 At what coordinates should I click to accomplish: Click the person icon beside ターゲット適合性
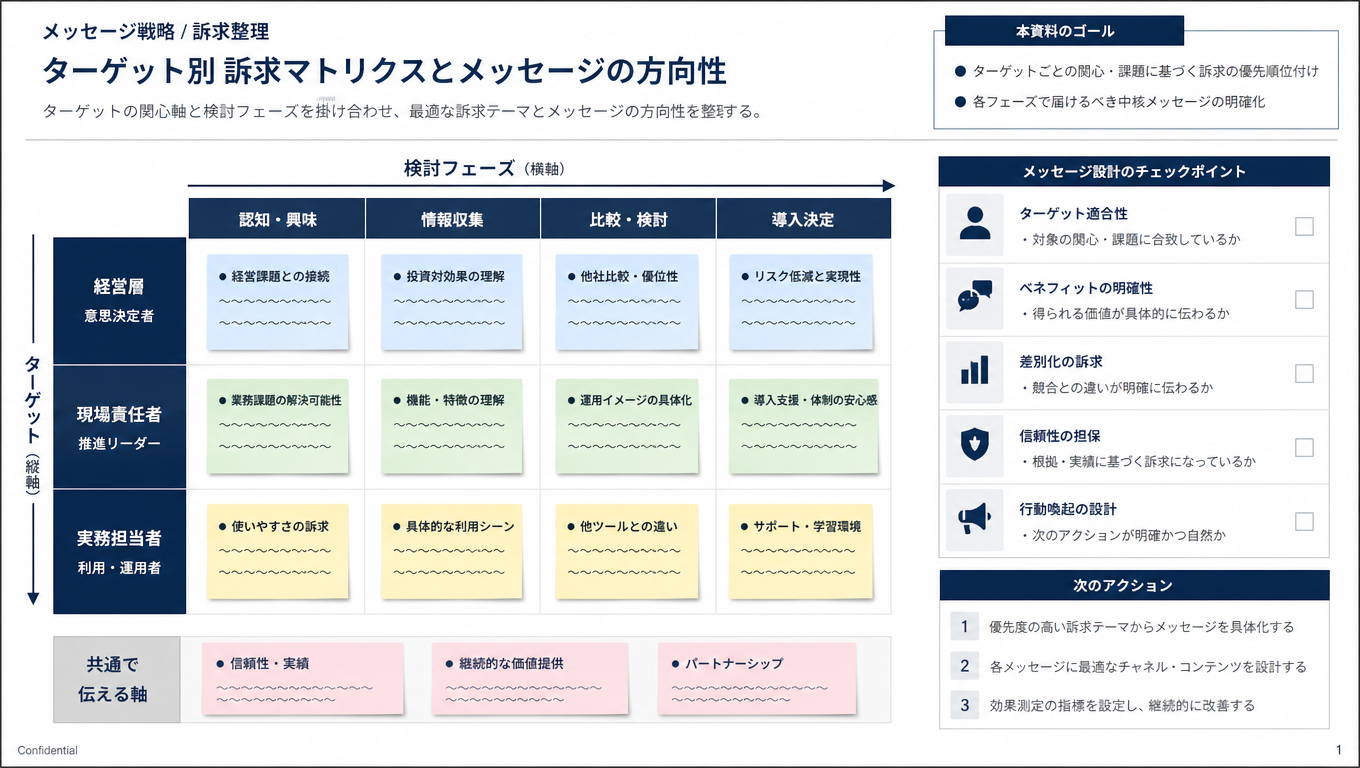[x=975, y=225]
